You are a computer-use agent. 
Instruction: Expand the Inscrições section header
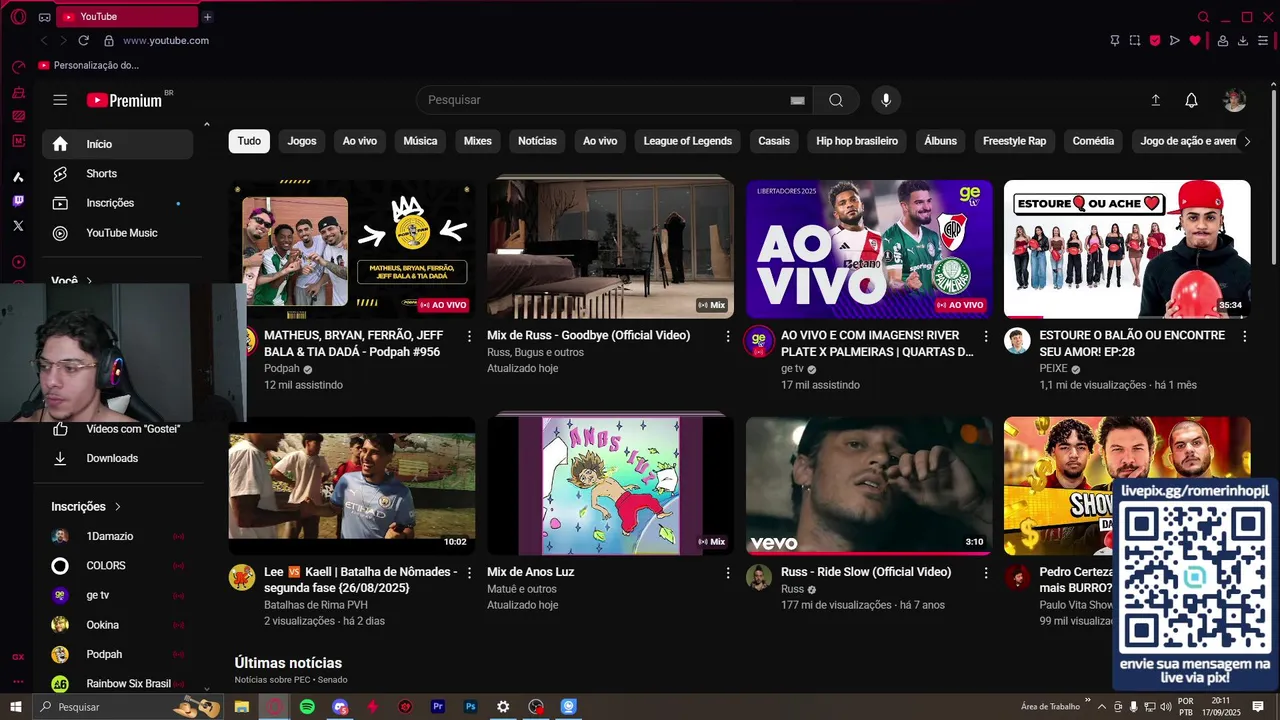pyautogui.click(x=86, y=507)
